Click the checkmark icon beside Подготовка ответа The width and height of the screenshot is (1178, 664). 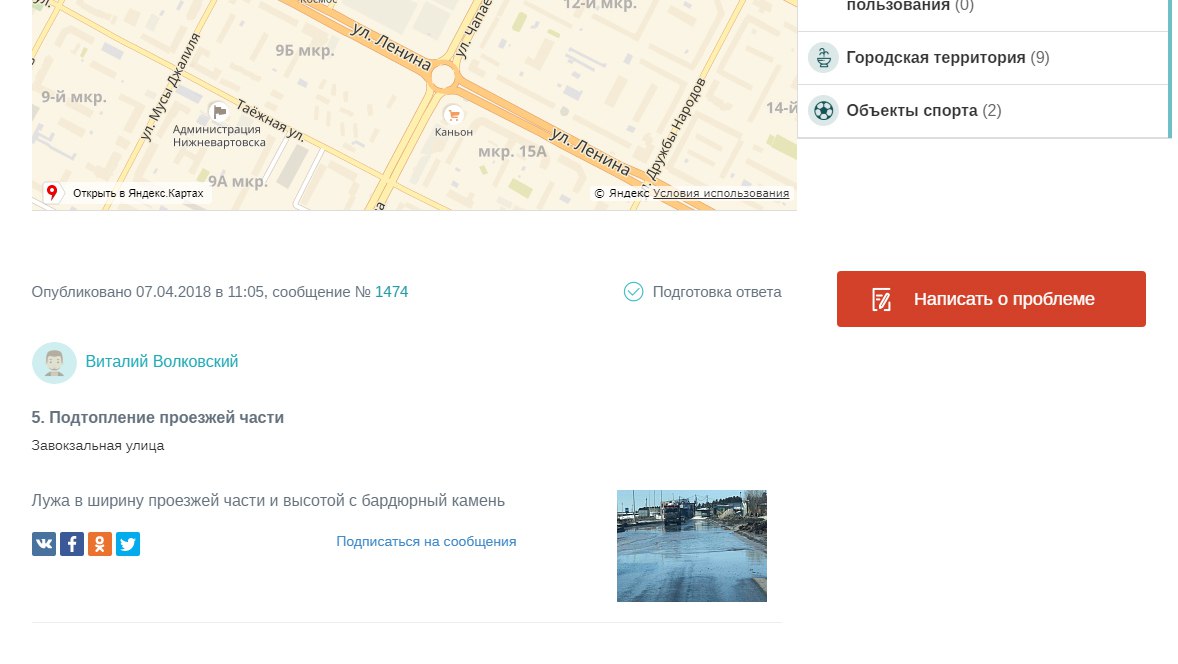point(633,292)
